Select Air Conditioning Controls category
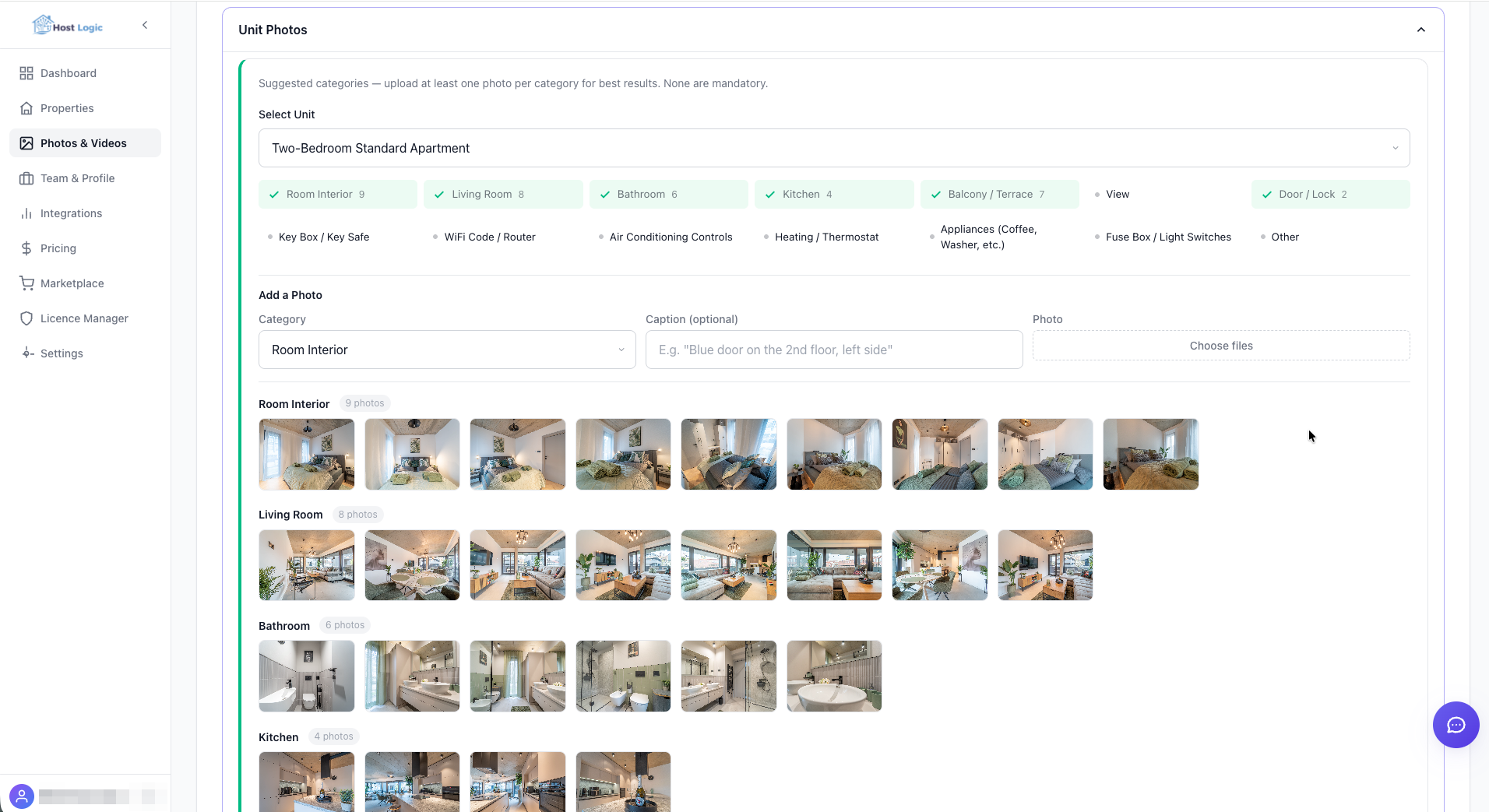 [x=669, y=237]
